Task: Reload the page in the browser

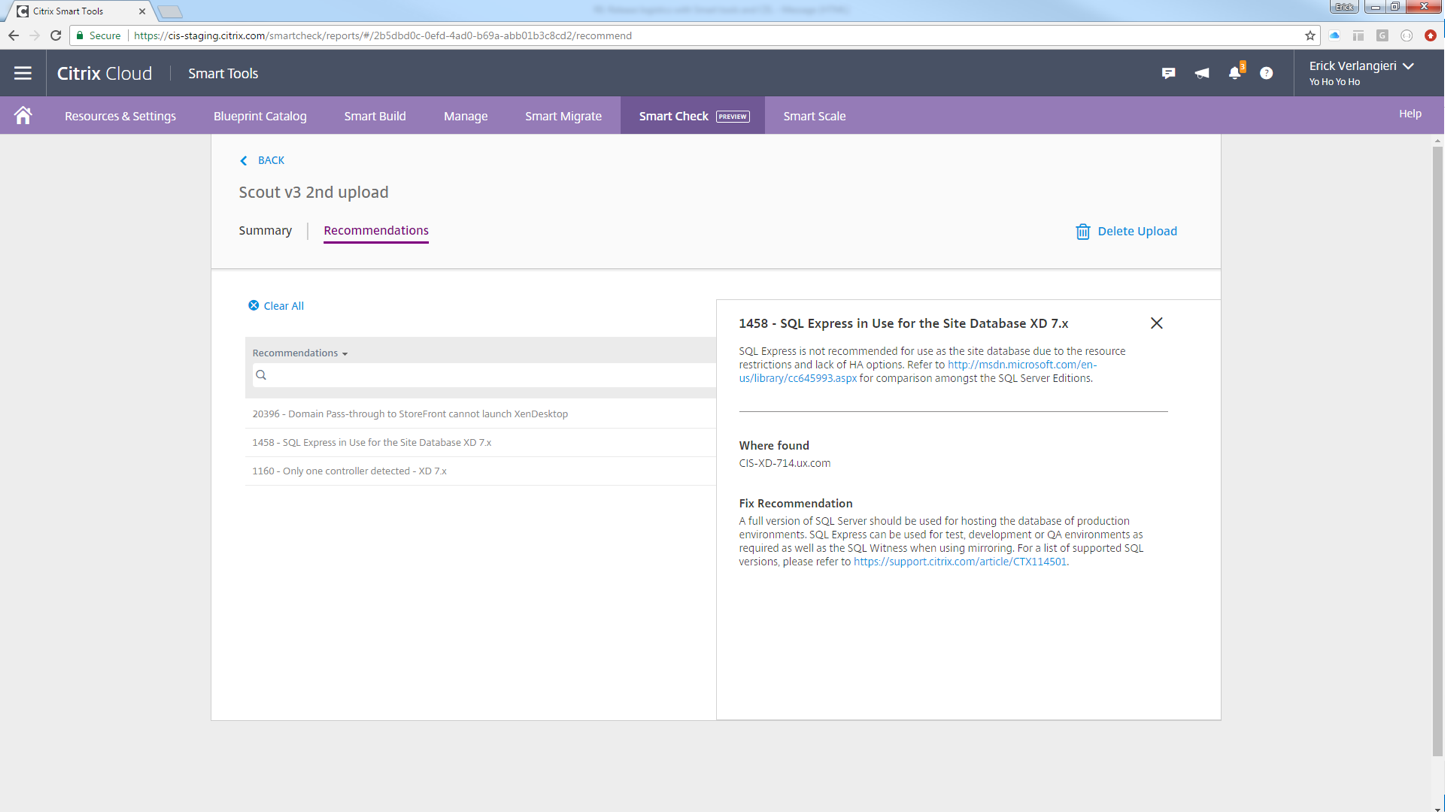Action: tap(58, 35)
